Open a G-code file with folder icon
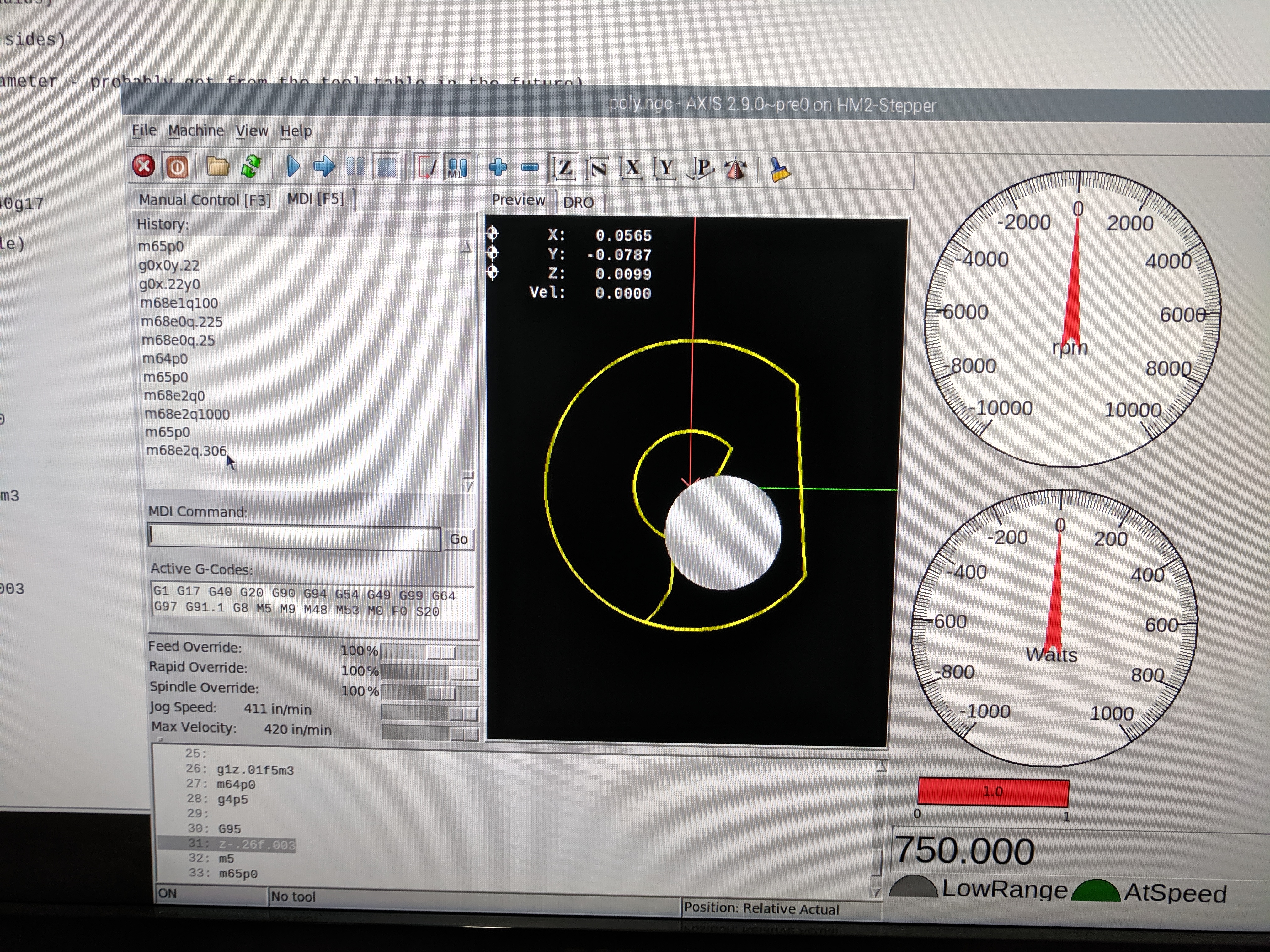Screen dimensions: 1270x952 [x=218, y=167]
